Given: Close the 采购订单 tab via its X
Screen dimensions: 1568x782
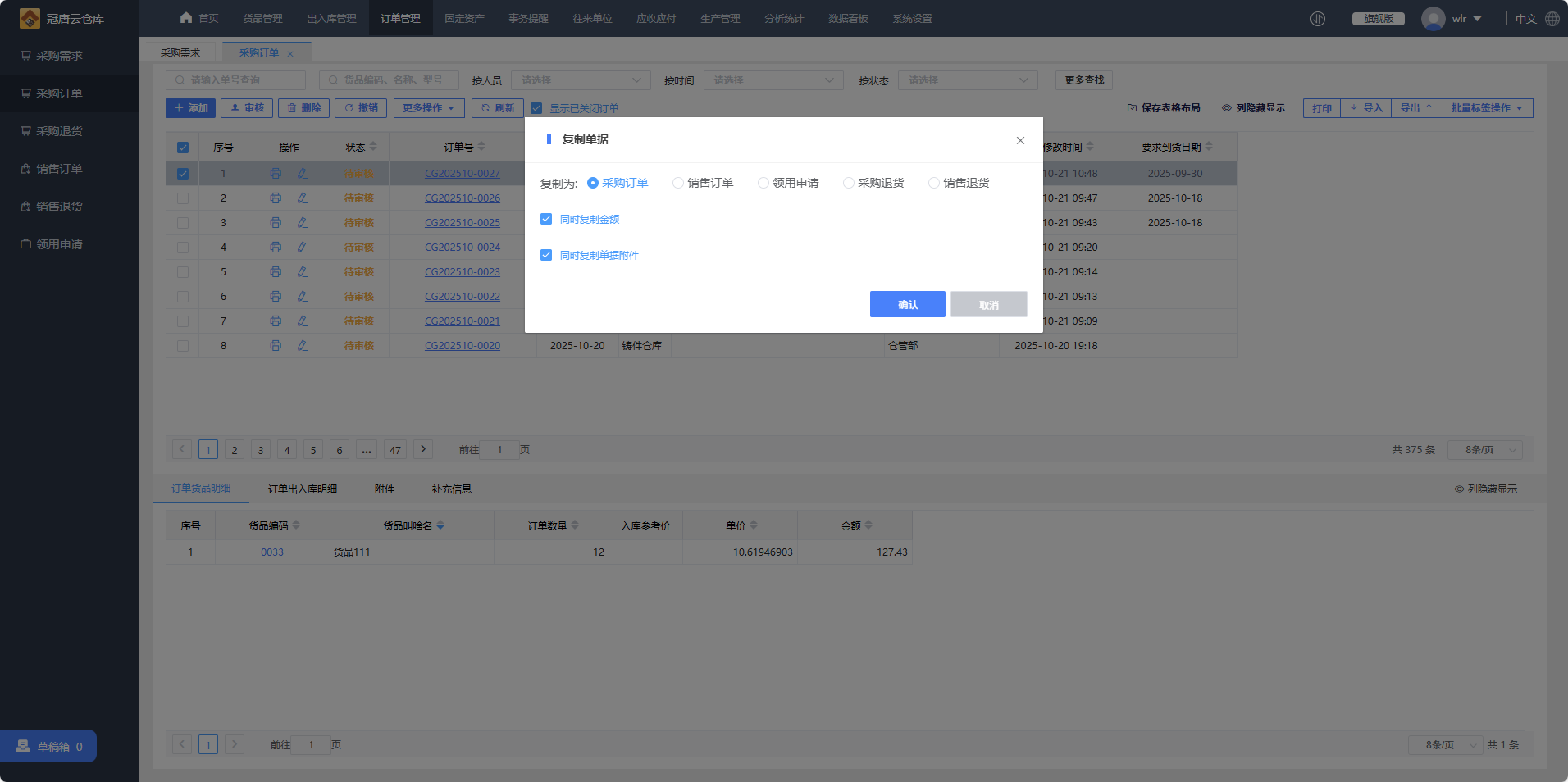Looking at the screenshot, I should pyautogui.click(x=290, y=54).
